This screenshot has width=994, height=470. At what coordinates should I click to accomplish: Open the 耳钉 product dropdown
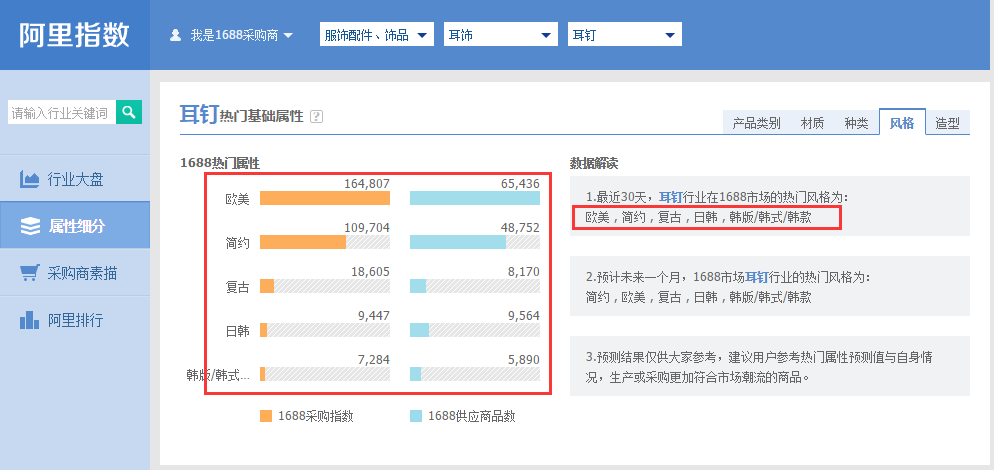pyautogui.click(x=624, y=35)
